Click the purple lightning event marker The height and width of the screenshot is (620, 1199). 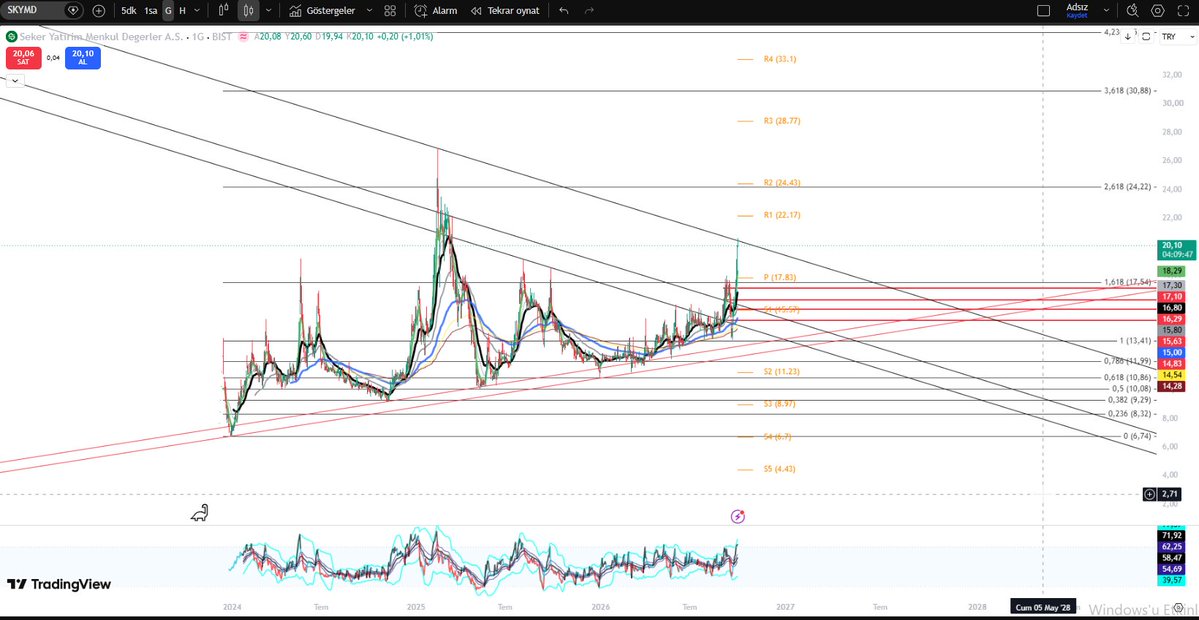tap(737, 516)
